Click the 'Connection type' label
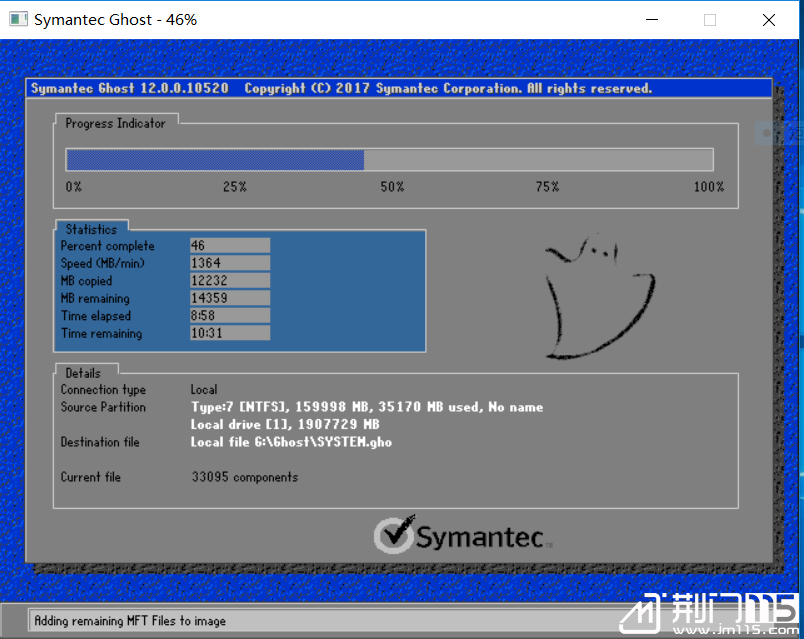The height and width of the screenshot is (639, 804). pyautogui.click(x=103, y=390)
